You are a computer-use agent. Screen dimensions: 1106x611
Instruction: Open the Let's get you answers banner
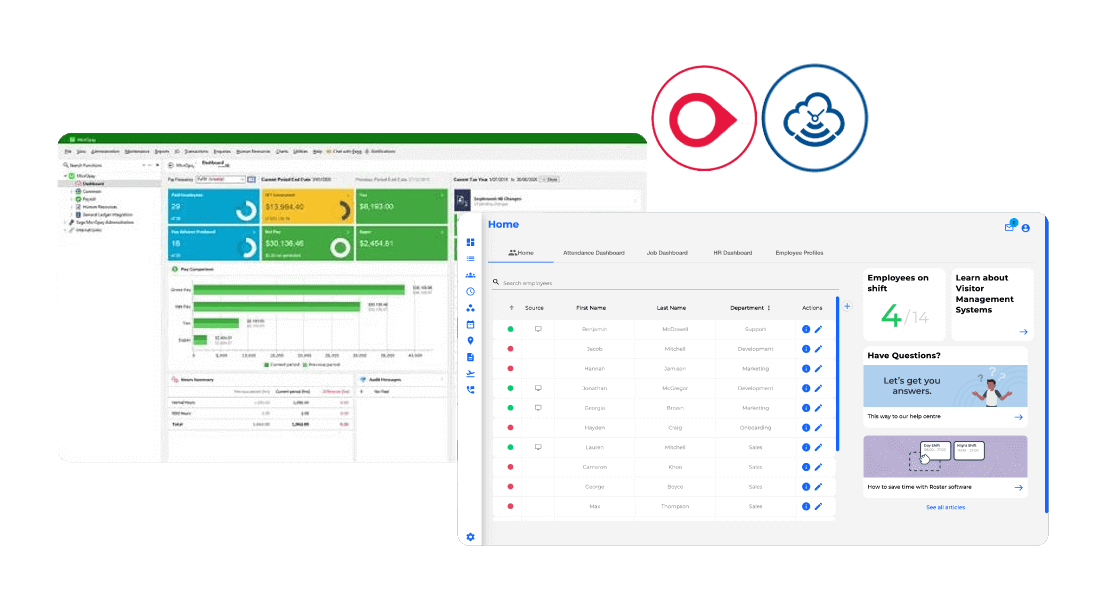pyautogui.click(x=945, y=386)
